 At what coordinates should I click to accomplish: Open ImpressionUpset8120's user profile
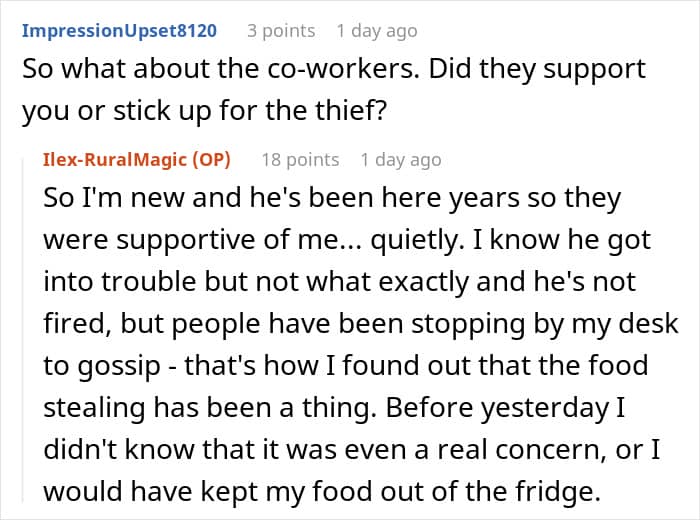[x=119, y=31]
